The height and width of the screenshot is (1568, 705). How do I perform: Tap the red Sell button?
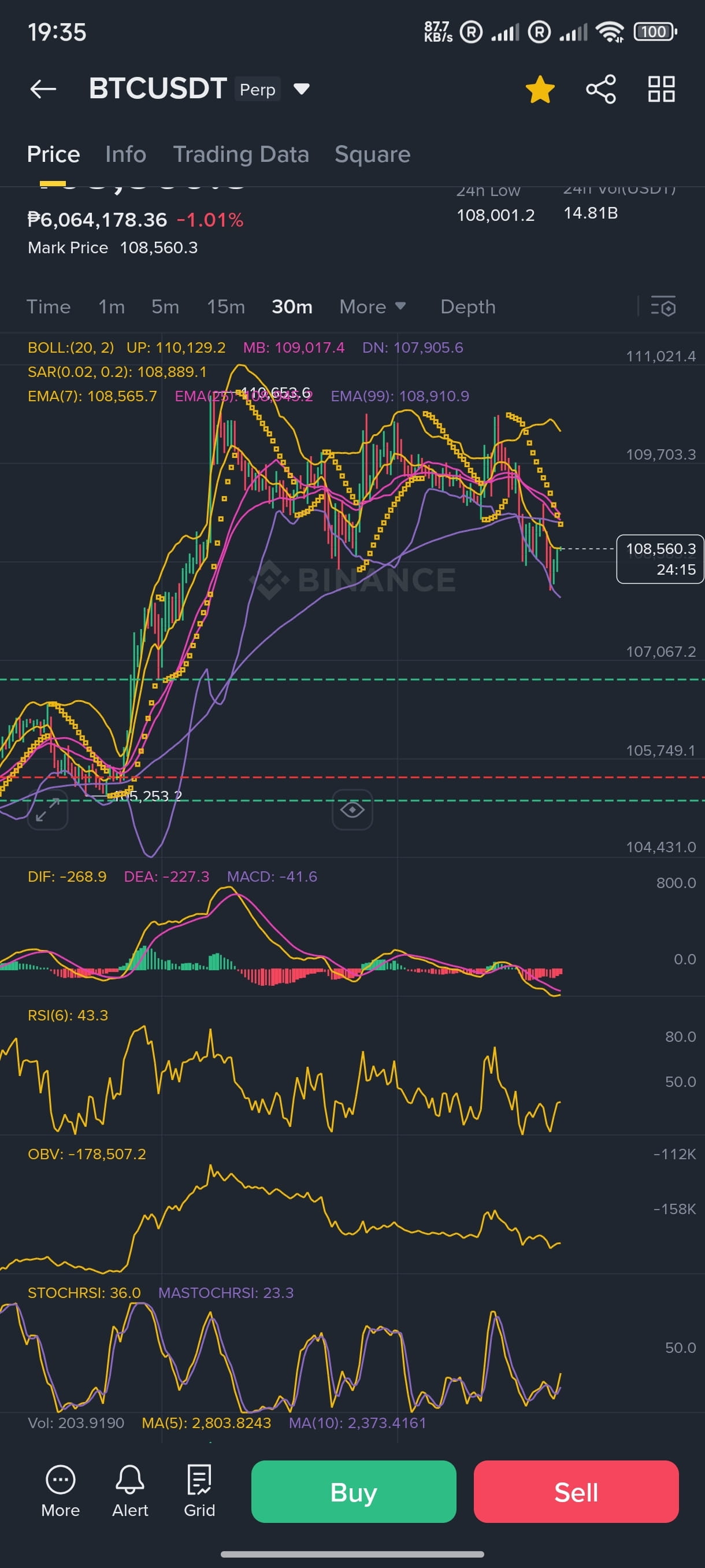tap(576, 1491)
